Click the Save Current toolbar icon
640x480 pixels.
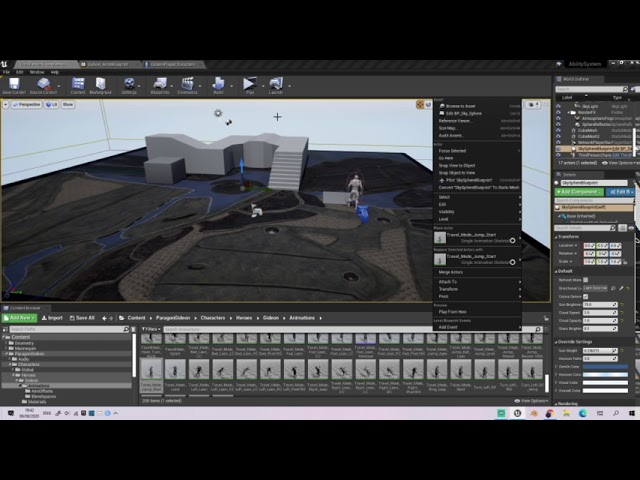(x=14, y=84)
